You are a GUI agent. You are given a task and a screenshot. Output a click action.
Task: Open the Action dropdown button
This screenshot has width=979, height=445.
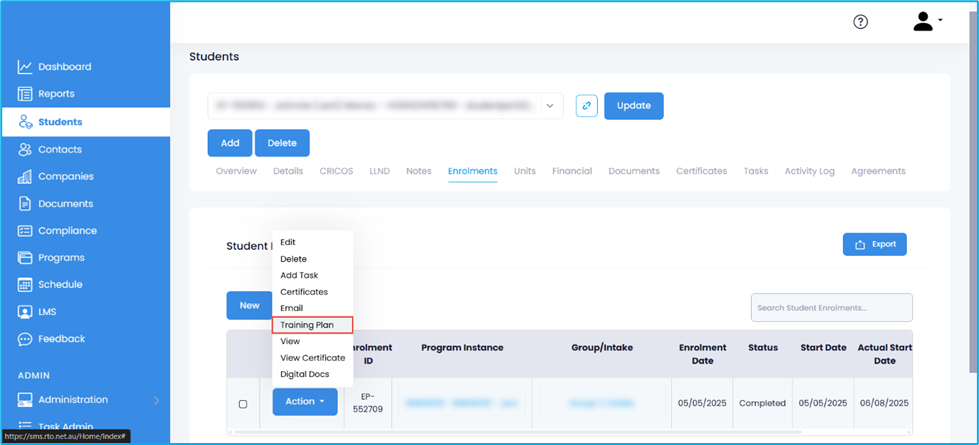pos(304,402)
